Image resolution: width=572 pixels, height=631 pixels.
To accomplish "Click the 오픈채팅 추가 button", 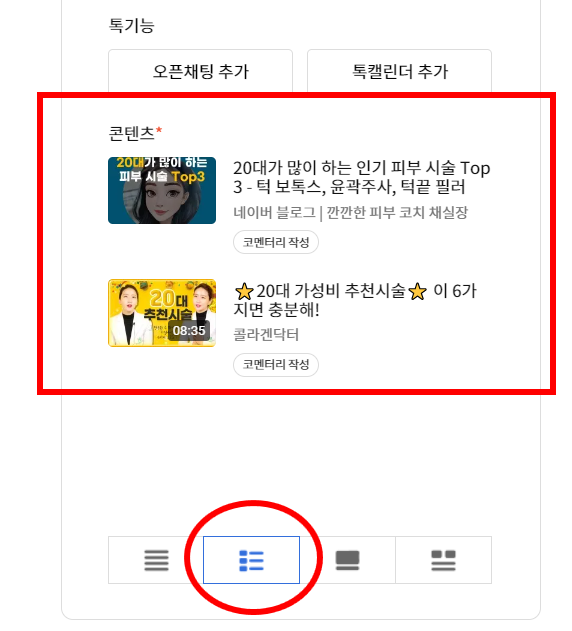I will point(200,72).
